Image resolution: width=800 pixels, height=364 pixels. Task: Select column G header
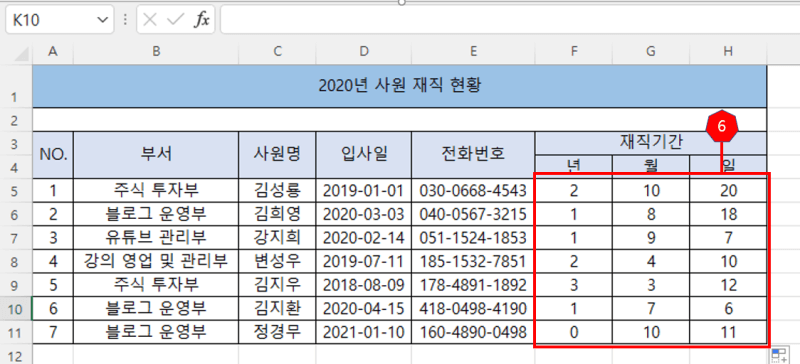tap(651, 51)
